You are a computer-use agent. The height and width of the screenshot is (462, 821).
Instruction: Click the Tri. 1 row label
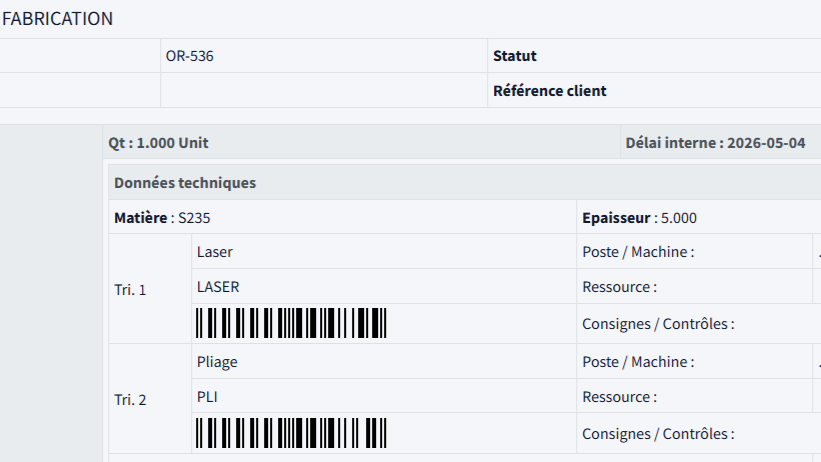coord(130,290)
